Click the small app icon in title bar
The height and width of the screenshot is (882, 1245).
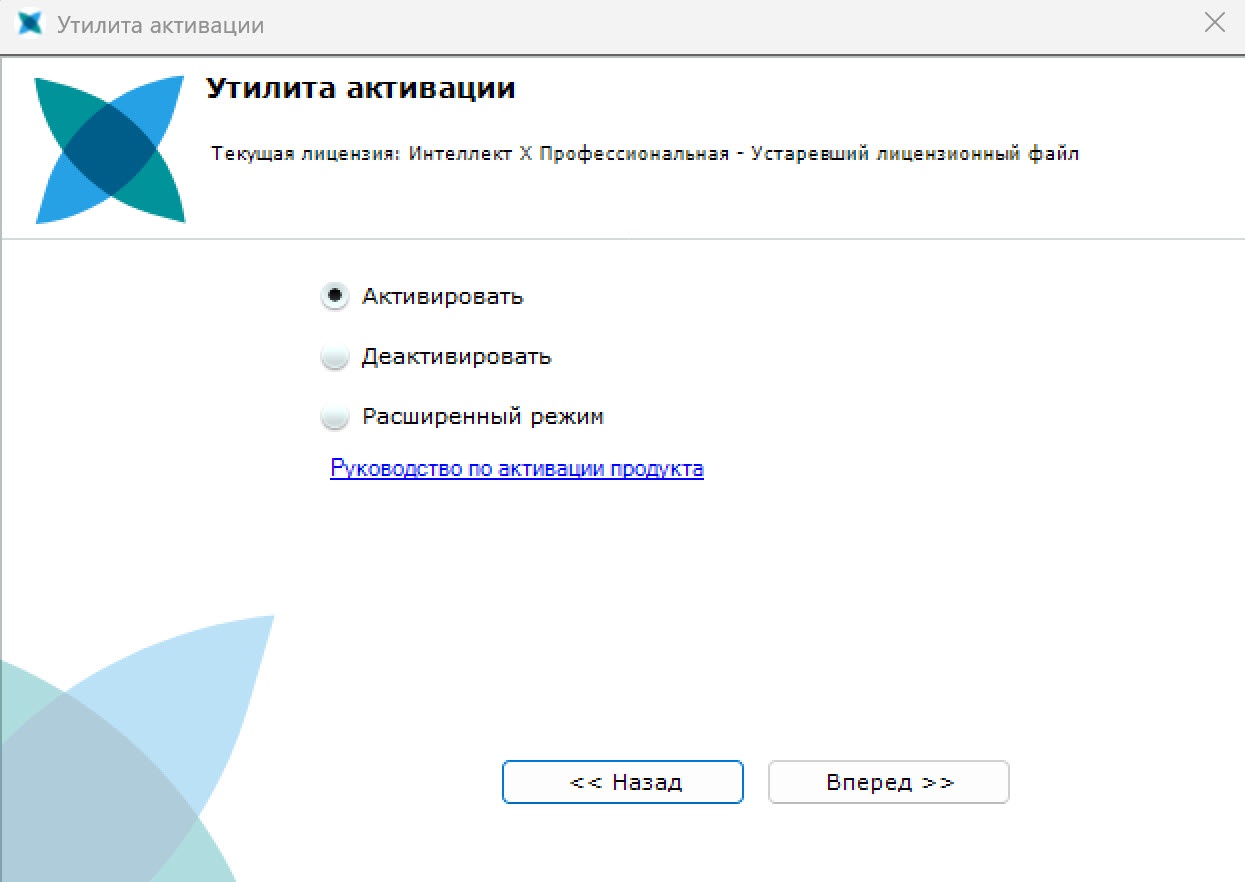[31, 24]
